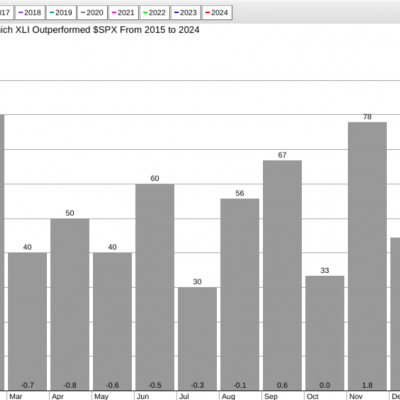Click the Sep month axis label
The image size is (400, 400).
(271, 396)
